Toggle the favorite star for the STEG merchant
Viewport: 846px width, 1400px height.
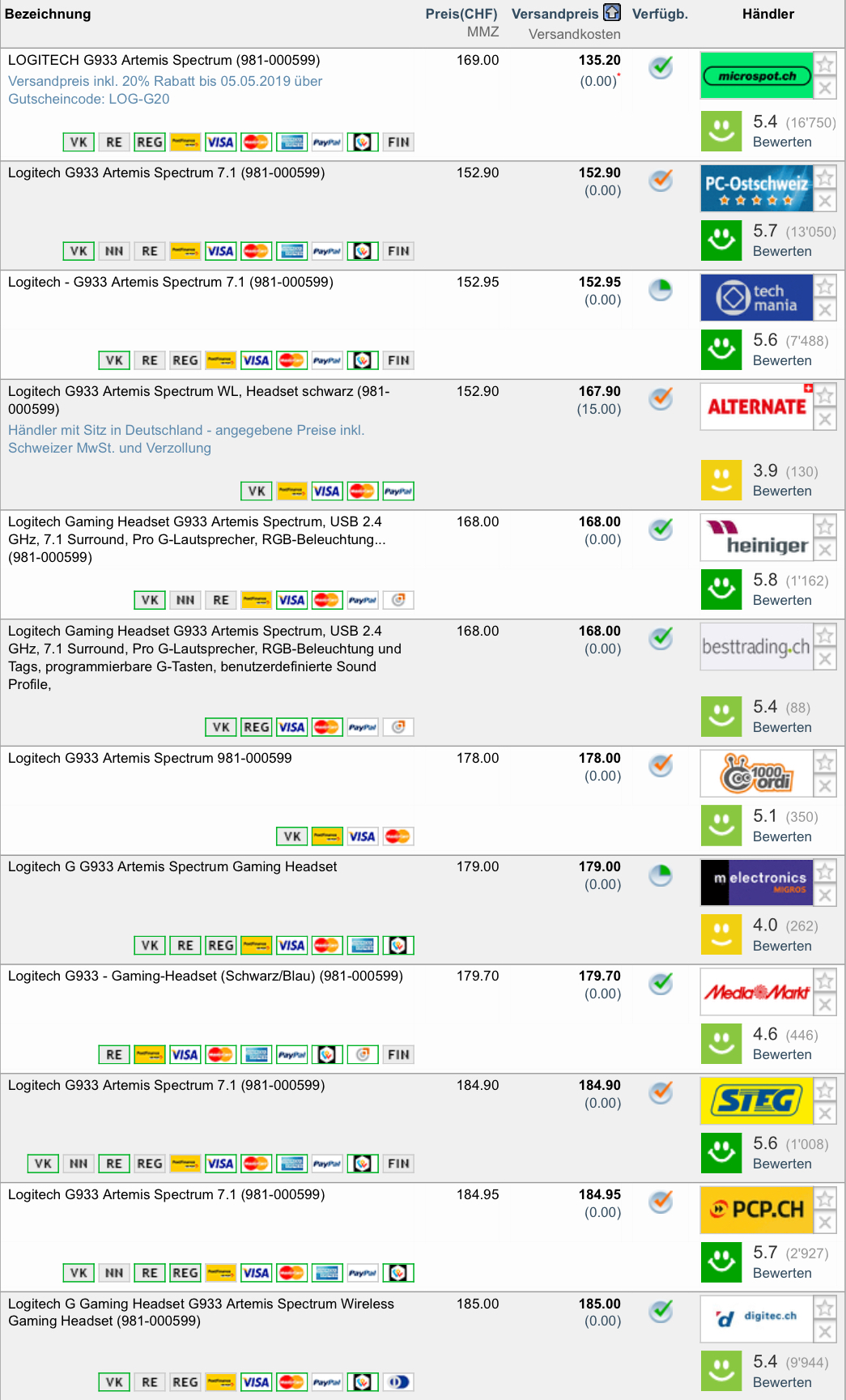click(x=825, y=1090)
